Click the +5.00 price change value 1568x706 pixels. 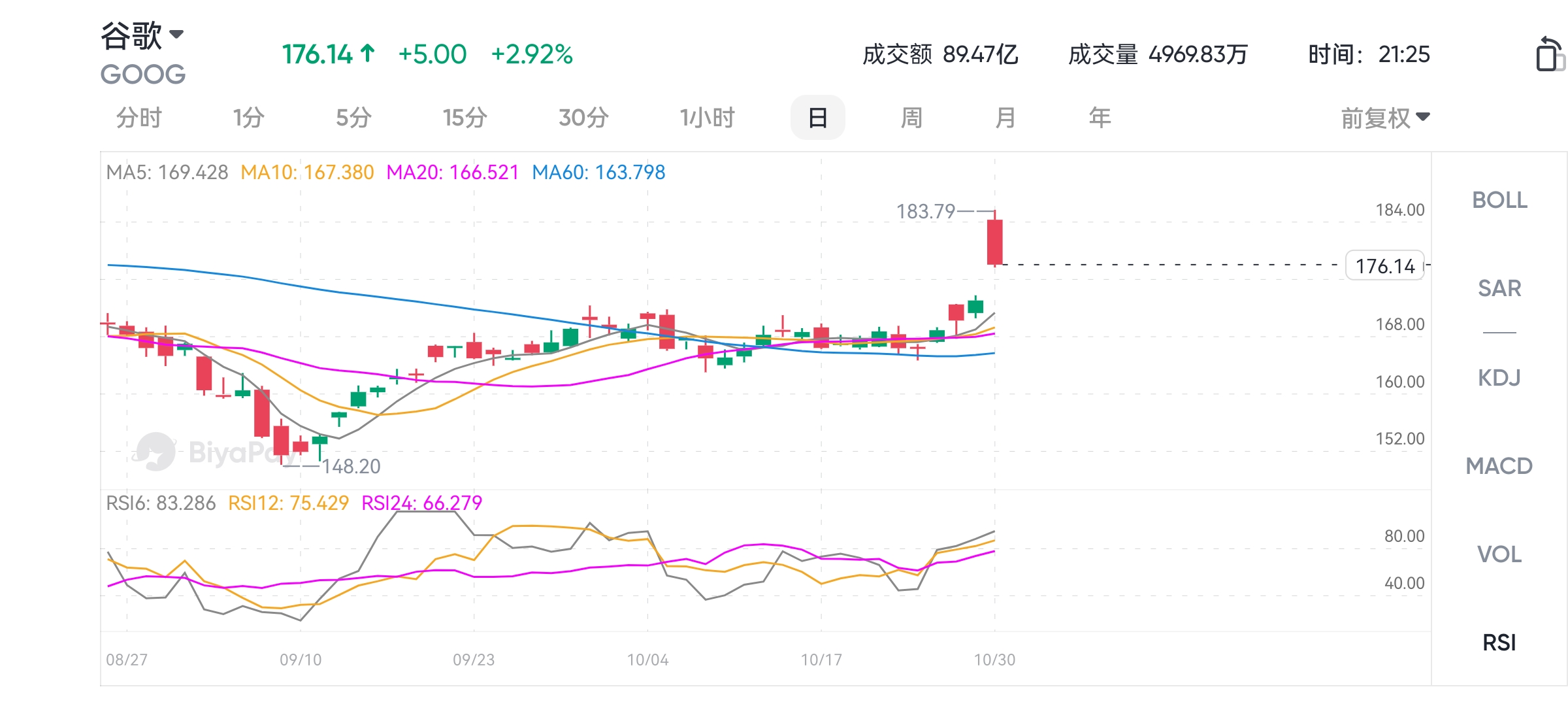[x=433, y=54]
